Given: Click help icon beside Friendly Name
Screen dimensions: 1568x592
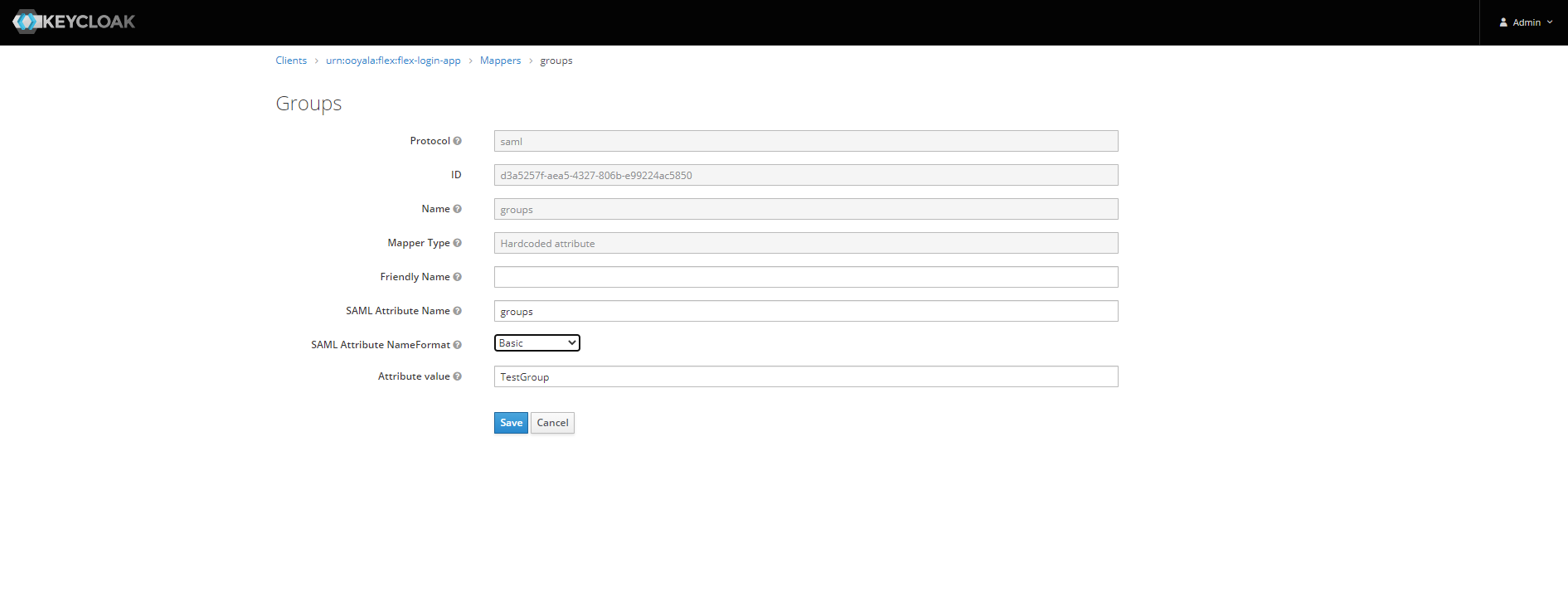Looking at the screenshot, I should pyautogui.click(x=457, y=277).
